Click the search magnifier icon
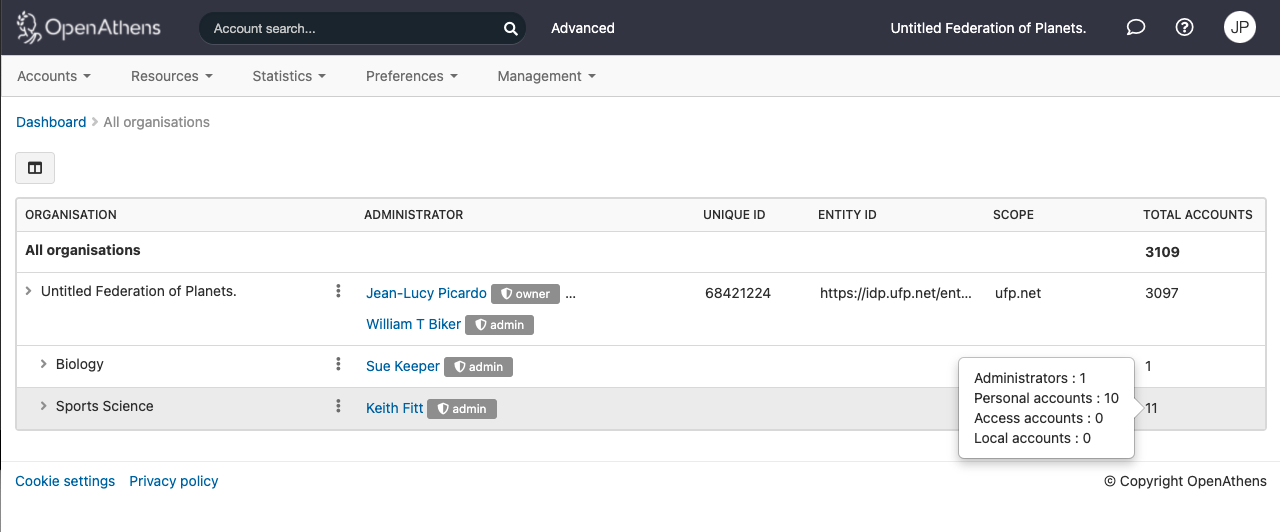 coord(510,28)
